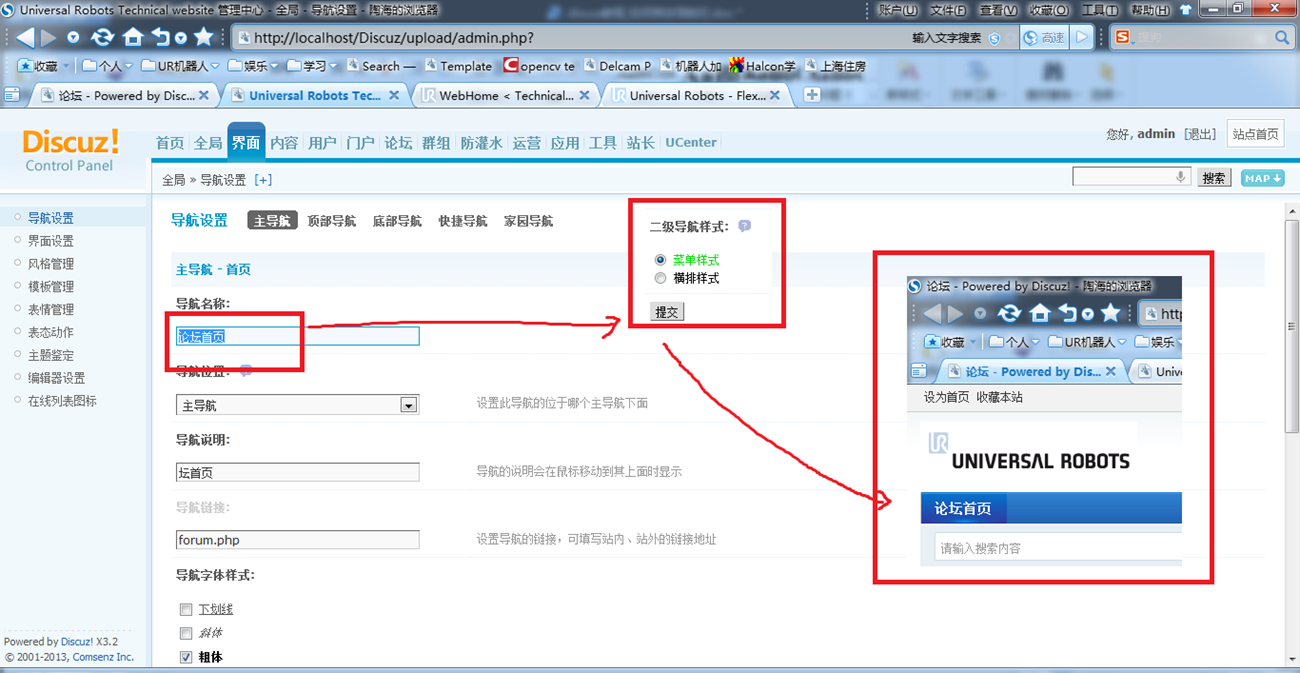
Task: Switch to the 顶部导航 tab
Action: [331, 221]
